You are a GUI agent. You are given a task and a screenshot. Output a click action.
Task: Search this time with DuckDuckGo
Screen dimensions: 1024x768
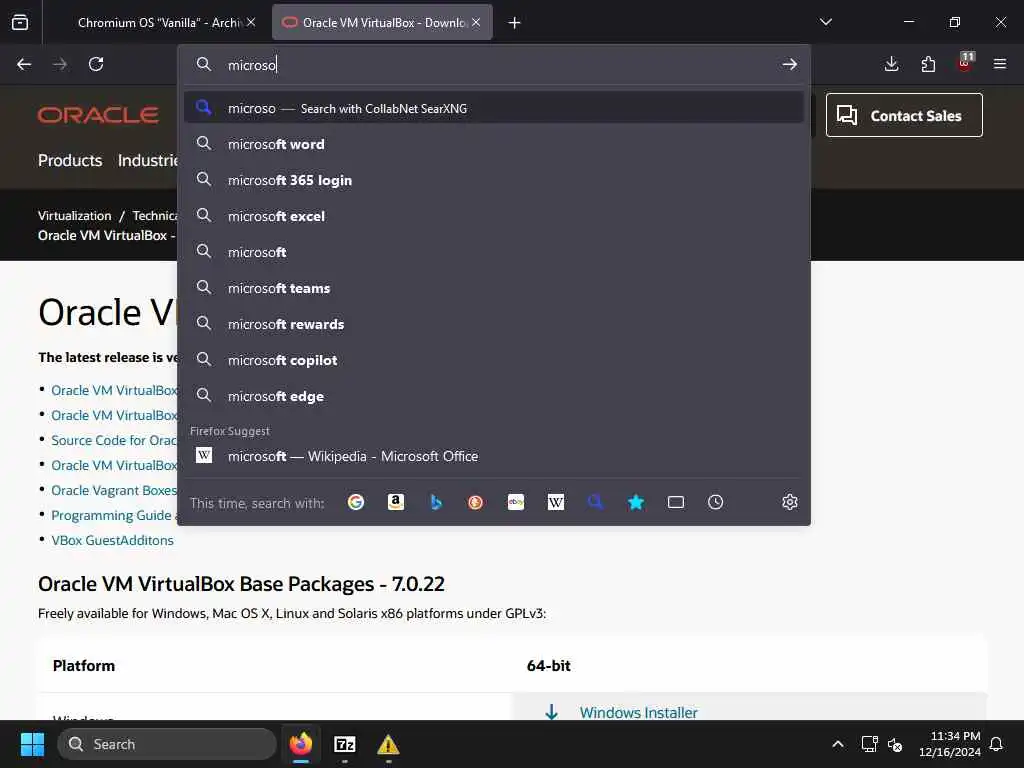475,502
